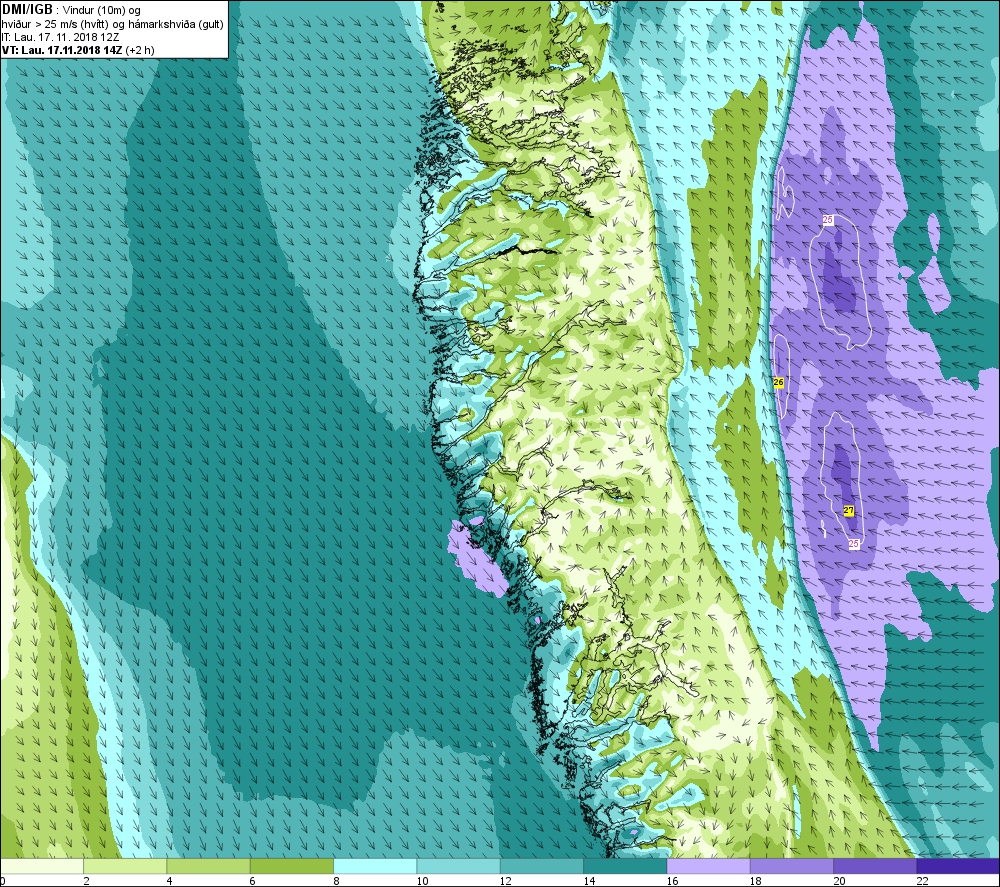Click the 'VT: Lau. 17.11.2018 14Z (+2 h)' line

tap(78, 50)
